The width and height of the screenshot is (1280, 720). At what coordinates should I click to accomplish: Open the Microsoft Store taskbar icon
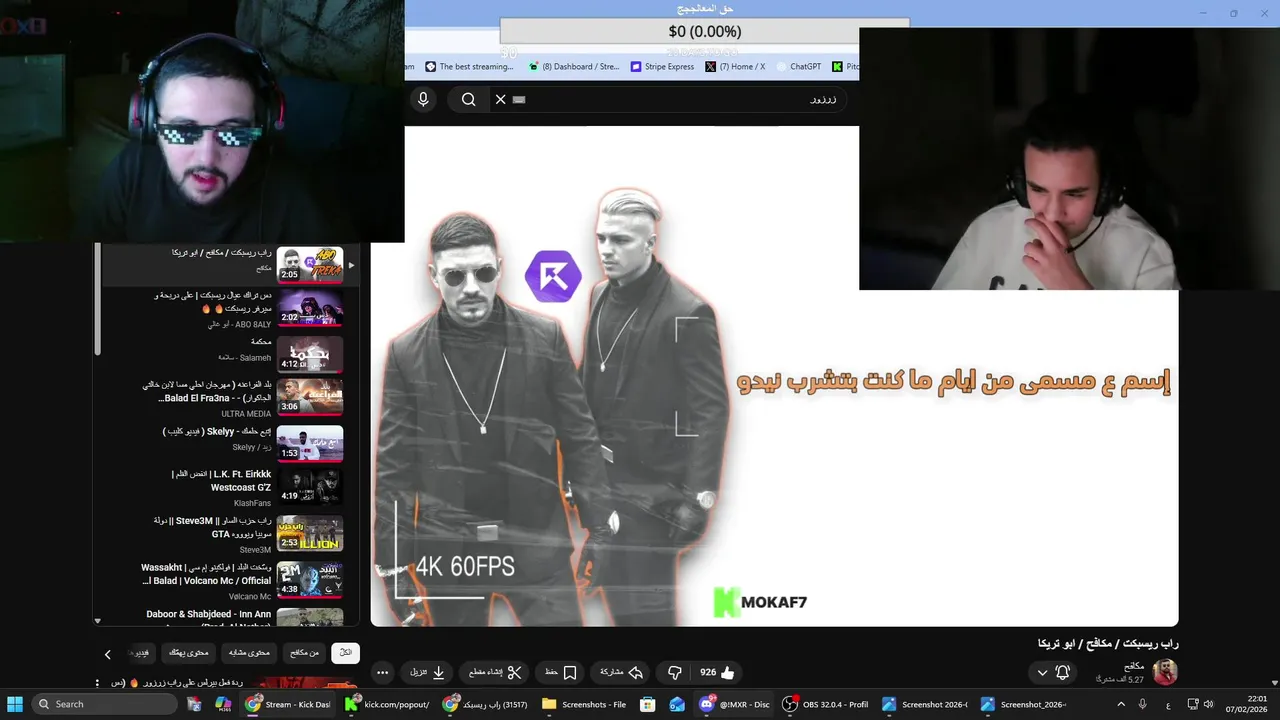[x=647, y=704]
